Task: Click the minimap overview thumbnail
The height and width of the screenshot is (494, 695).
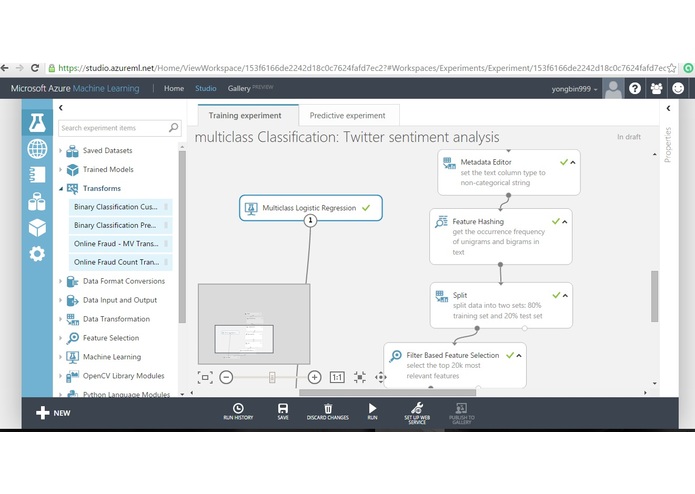Action: (x=254, y=324)
